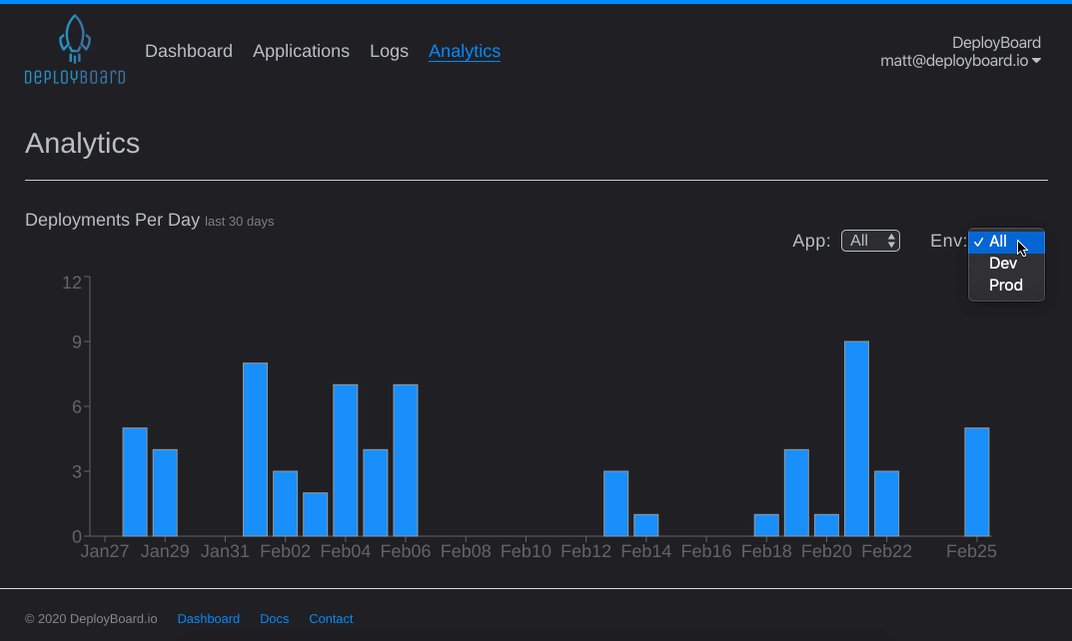Open the Dashboard nav item
Viewport: 1072px width, 641px height.
point(189,51)
